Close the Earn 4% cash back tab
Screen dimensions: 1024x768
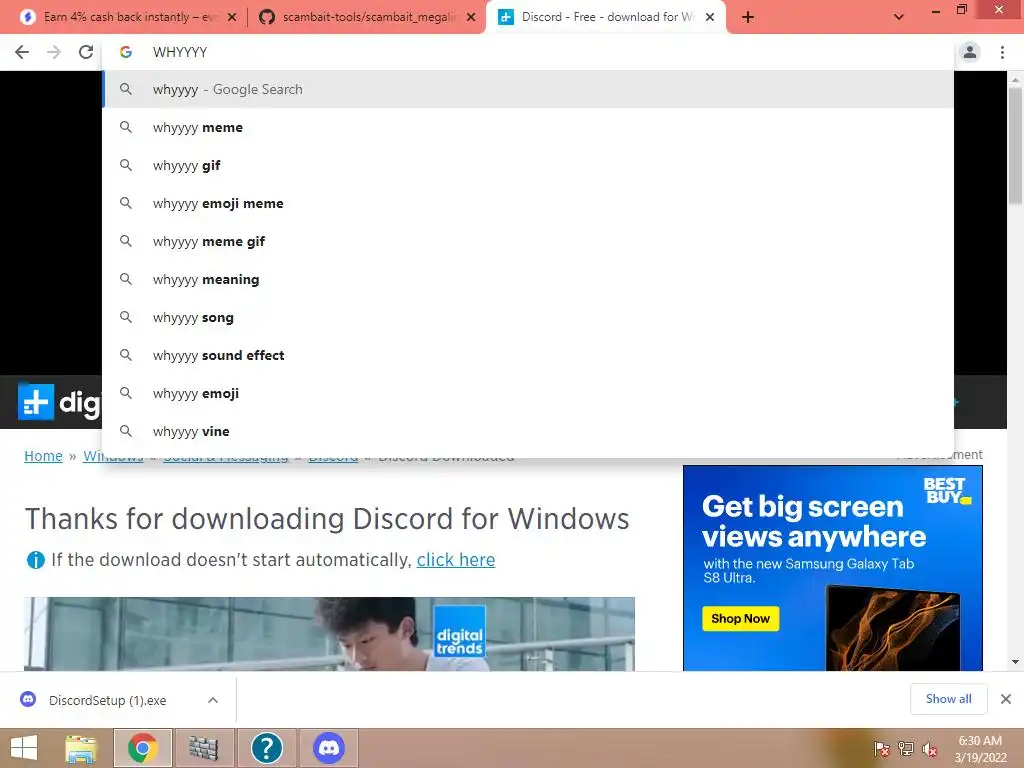232,18
